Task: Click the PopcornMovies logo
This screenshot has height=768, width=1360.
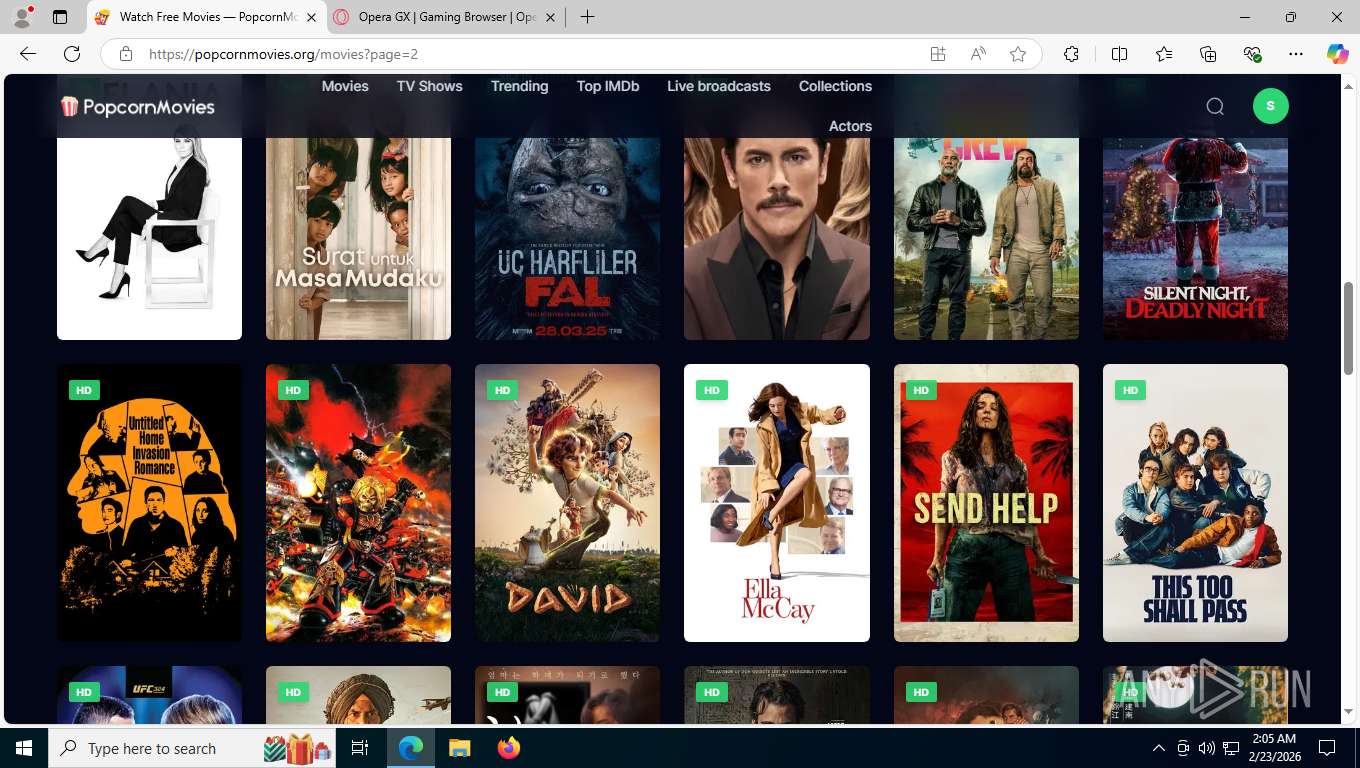Action: pos(138,106)
